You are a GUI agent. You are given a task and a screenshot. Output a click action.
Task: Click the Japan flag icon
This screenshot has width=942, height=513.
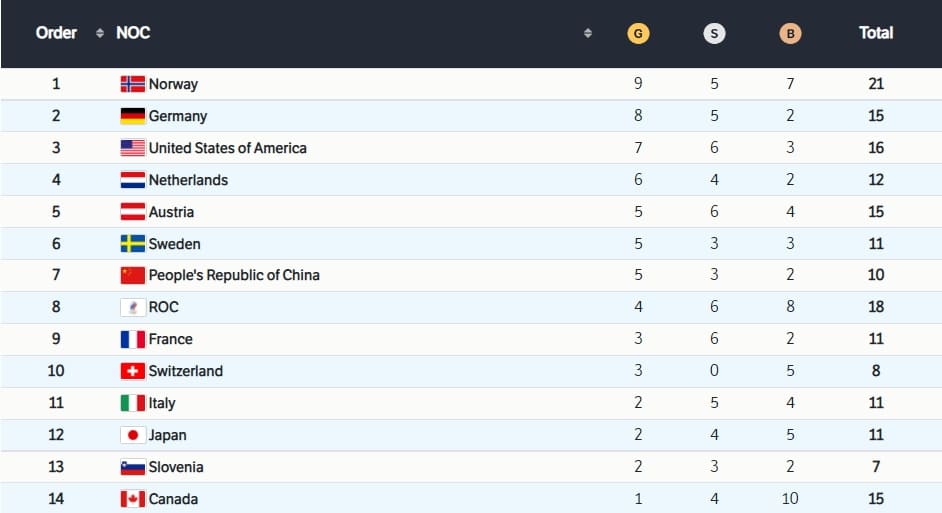click(132, 435)
